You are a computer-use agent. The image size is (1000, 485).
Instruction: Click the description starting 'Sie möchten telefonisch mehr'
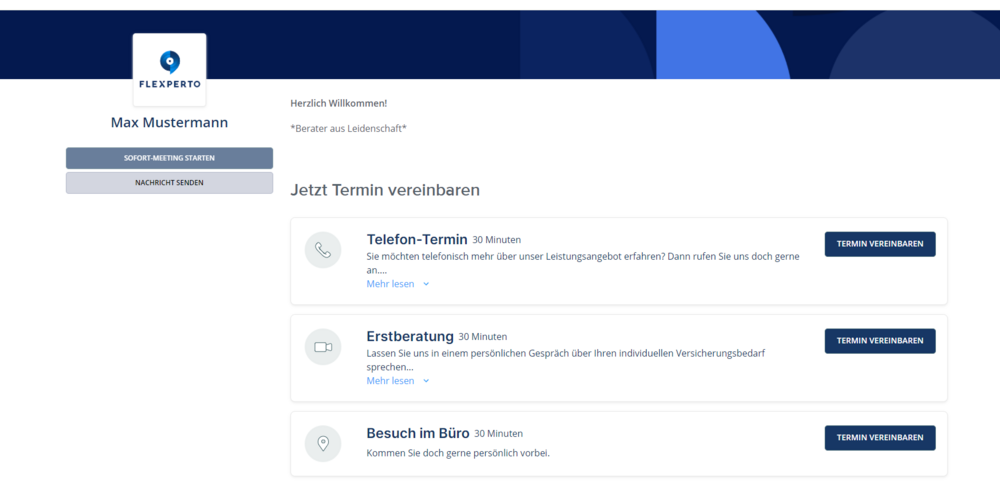click(x=583, y=263)
